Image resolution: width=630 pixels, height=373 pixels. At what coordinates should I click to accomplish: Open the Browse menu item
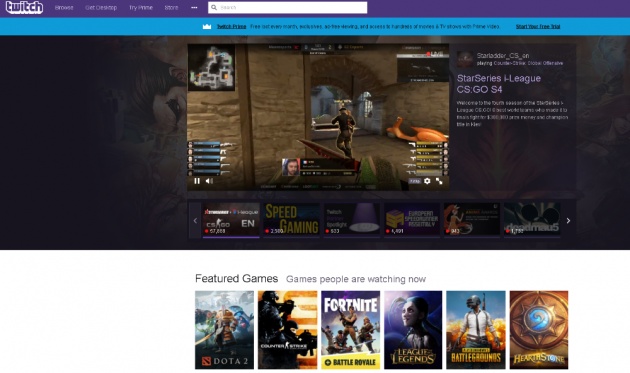[x=64, y=8]
